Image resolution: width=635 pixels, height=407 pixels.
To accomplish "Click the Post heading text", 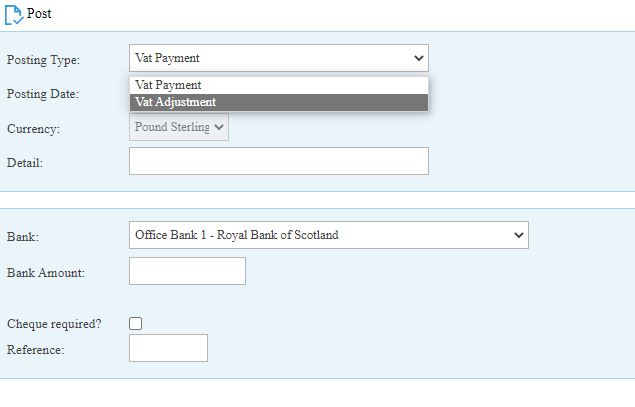I will [x=39, y=14].
